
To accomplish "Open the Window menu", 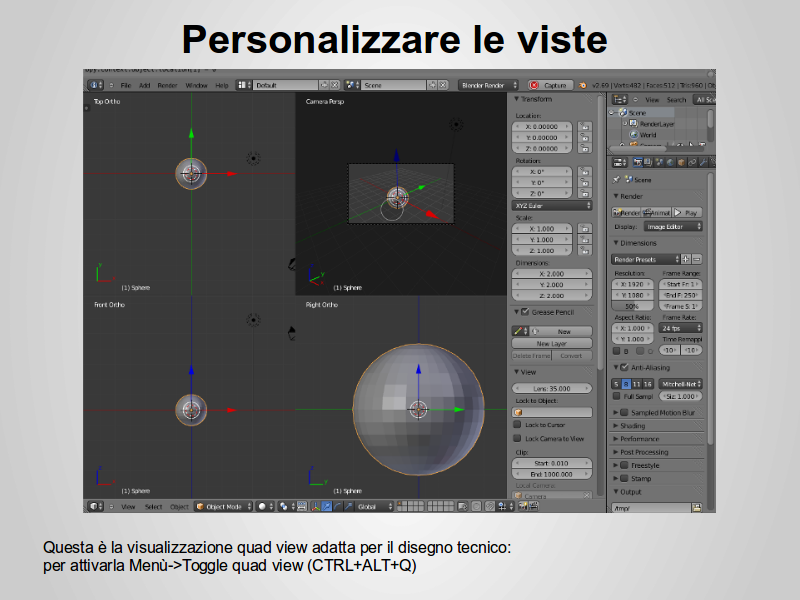I will click(196, 86).
